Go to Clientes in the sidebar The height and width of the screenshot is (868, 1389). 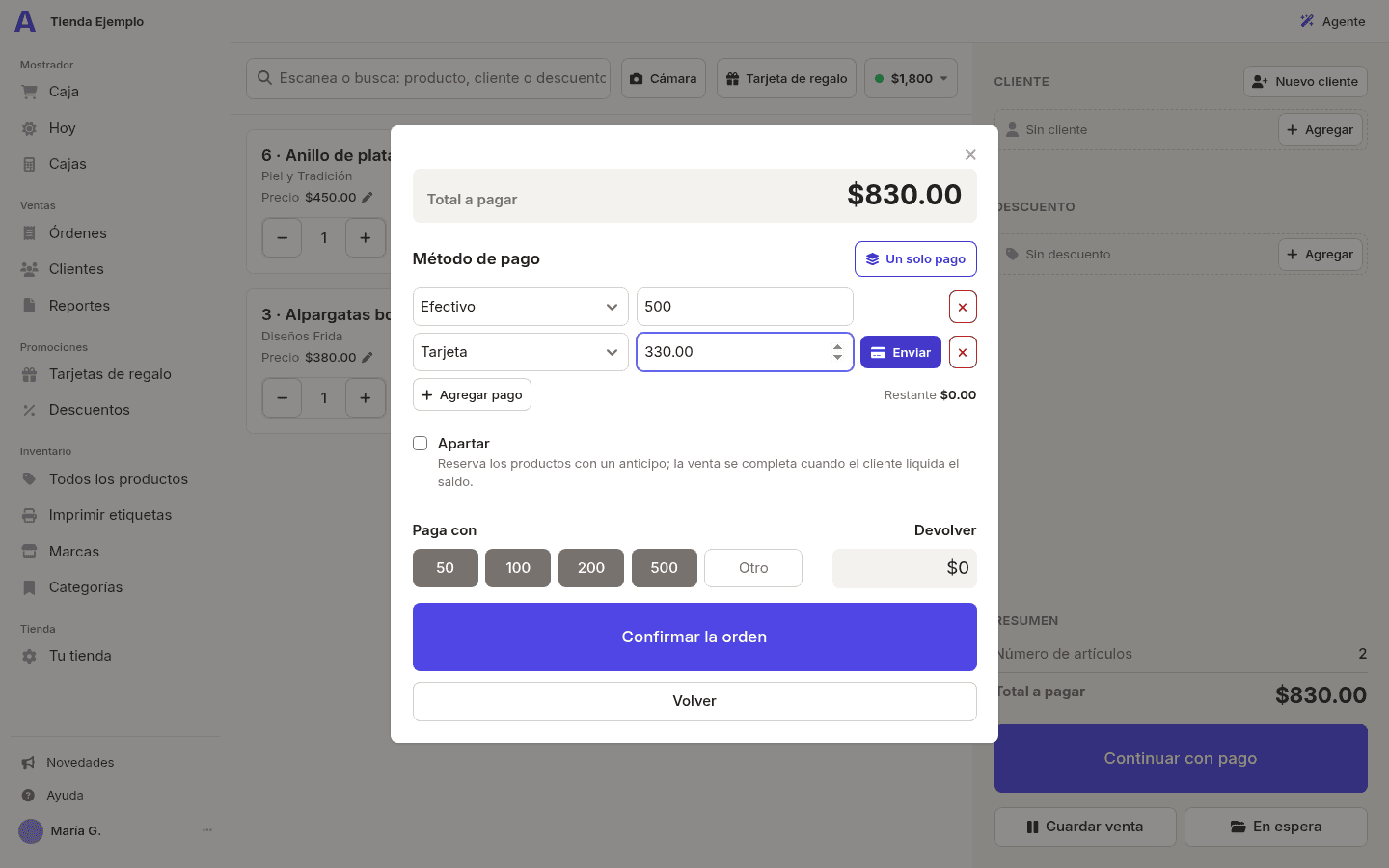[116, 269]
